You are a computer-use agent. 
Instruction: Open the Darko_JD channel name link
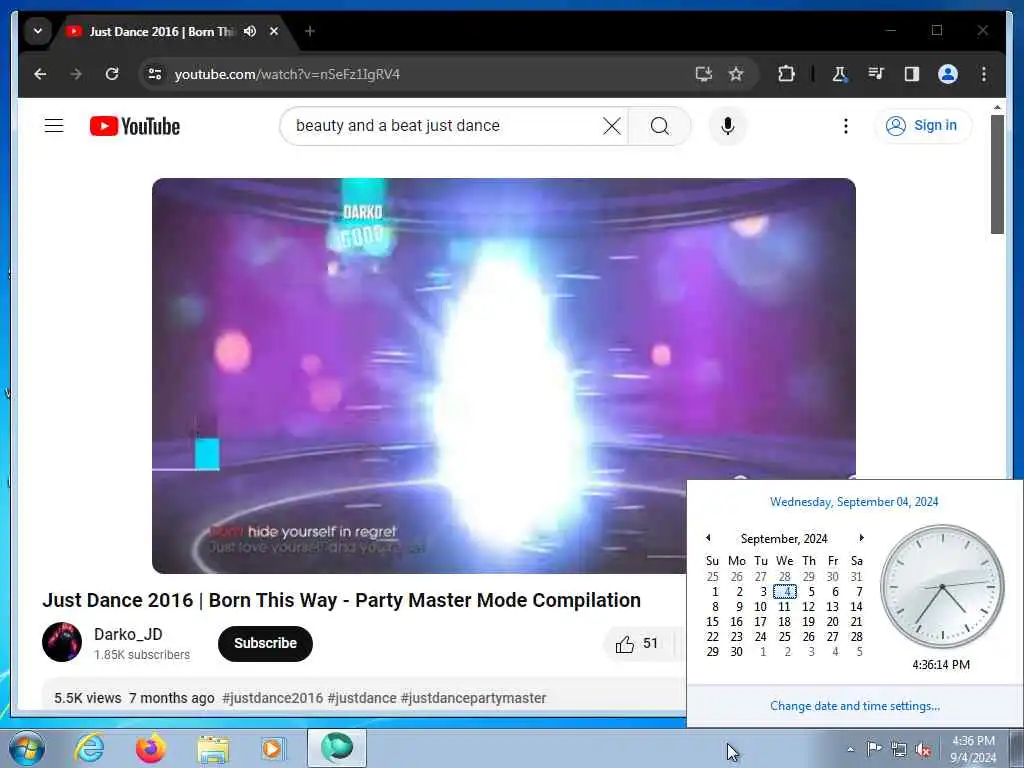[x=128, y=634]
